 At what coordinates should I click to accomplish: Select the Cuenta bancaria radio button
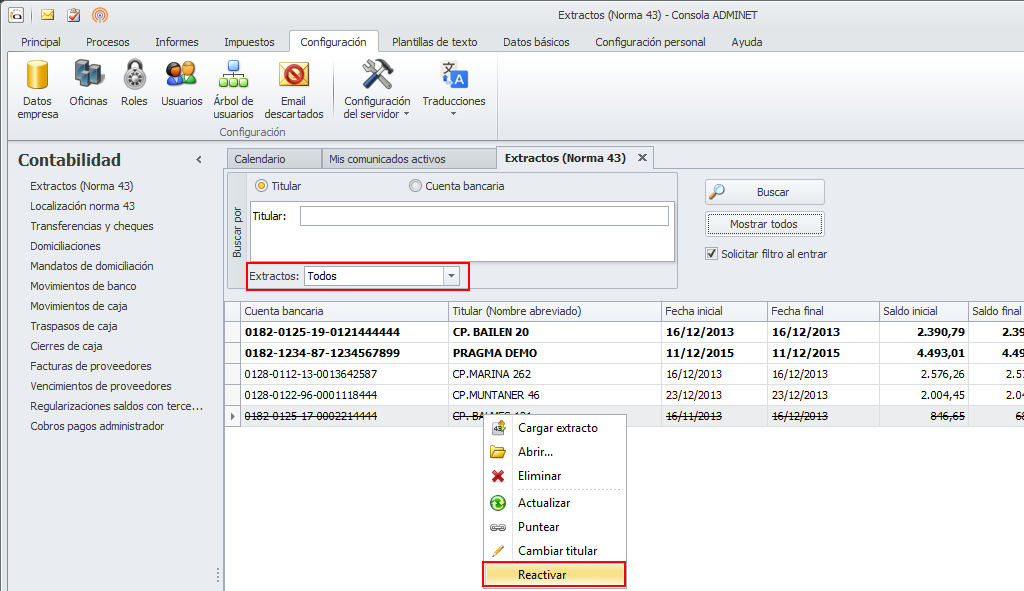tap(416, 186)
